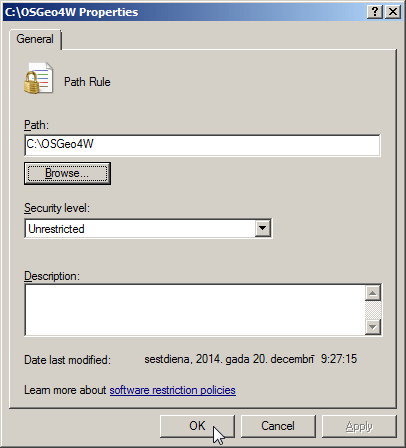Click the greyed-out Apply button
Image resolution: width=406 pixels, height=448 pixels.
[359, 426]
